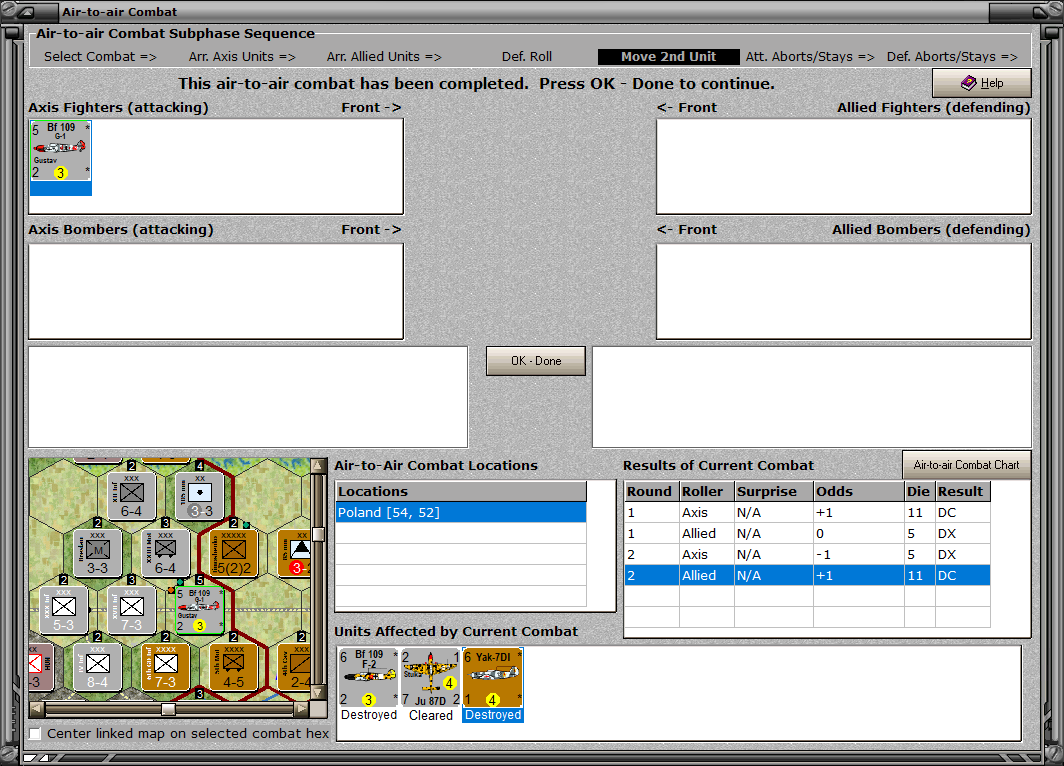The width and height of the screenshot is (1064, 766).
Task: Click the 8-4 infantry counter on map
Action: pyautogui.click(x=98, y=667)
